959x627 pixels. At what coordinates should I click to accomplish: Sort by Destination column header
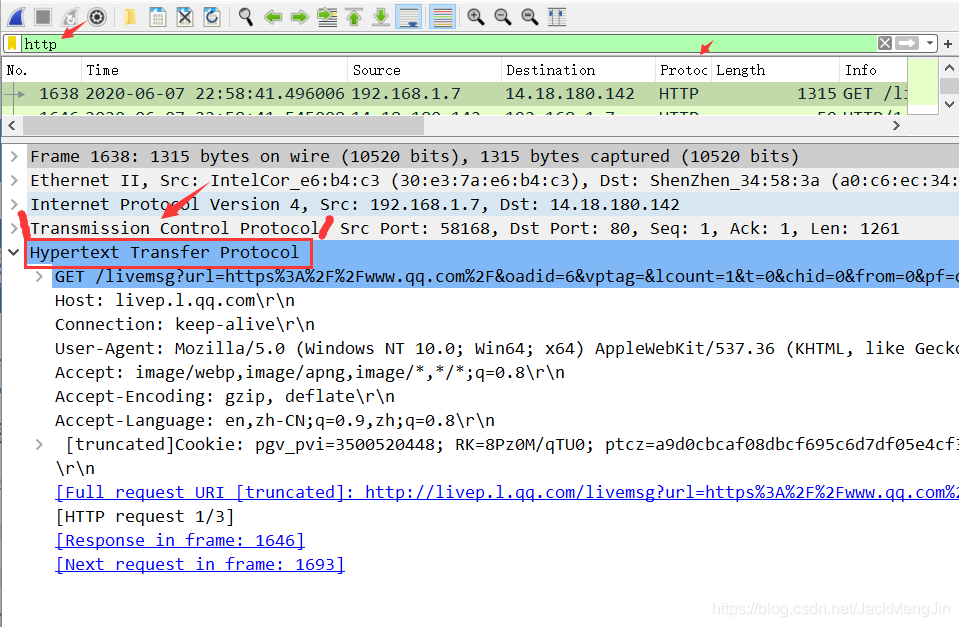(x=578, y=70)
